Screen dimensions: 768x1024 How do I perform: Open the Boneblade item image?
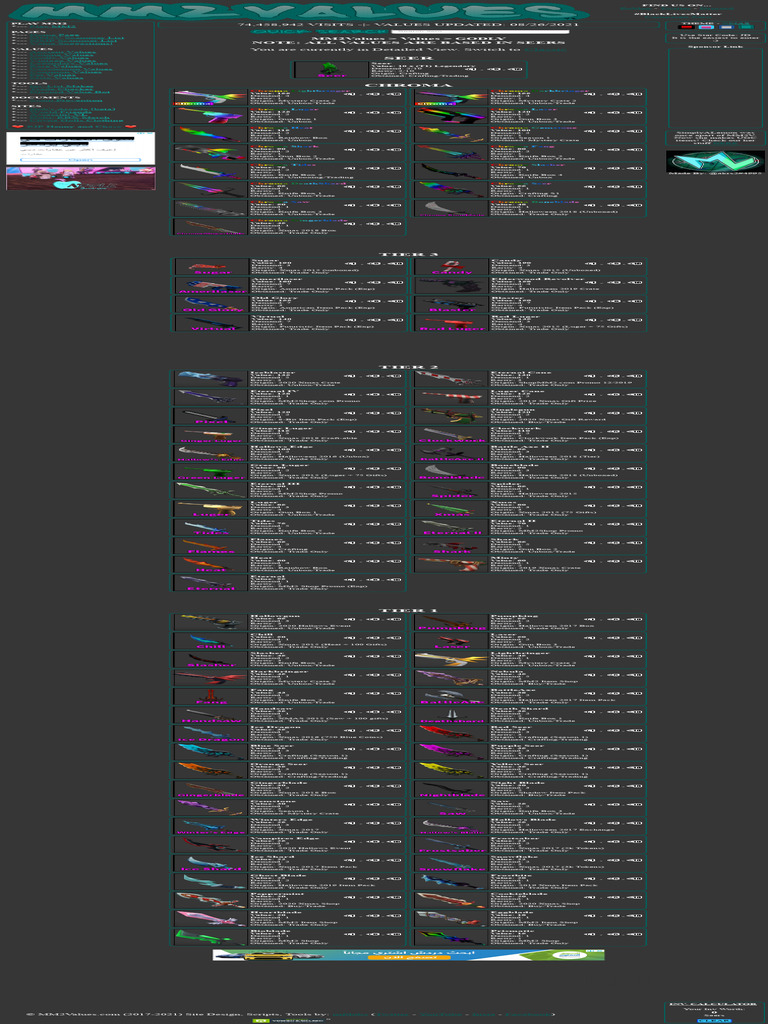451,472
